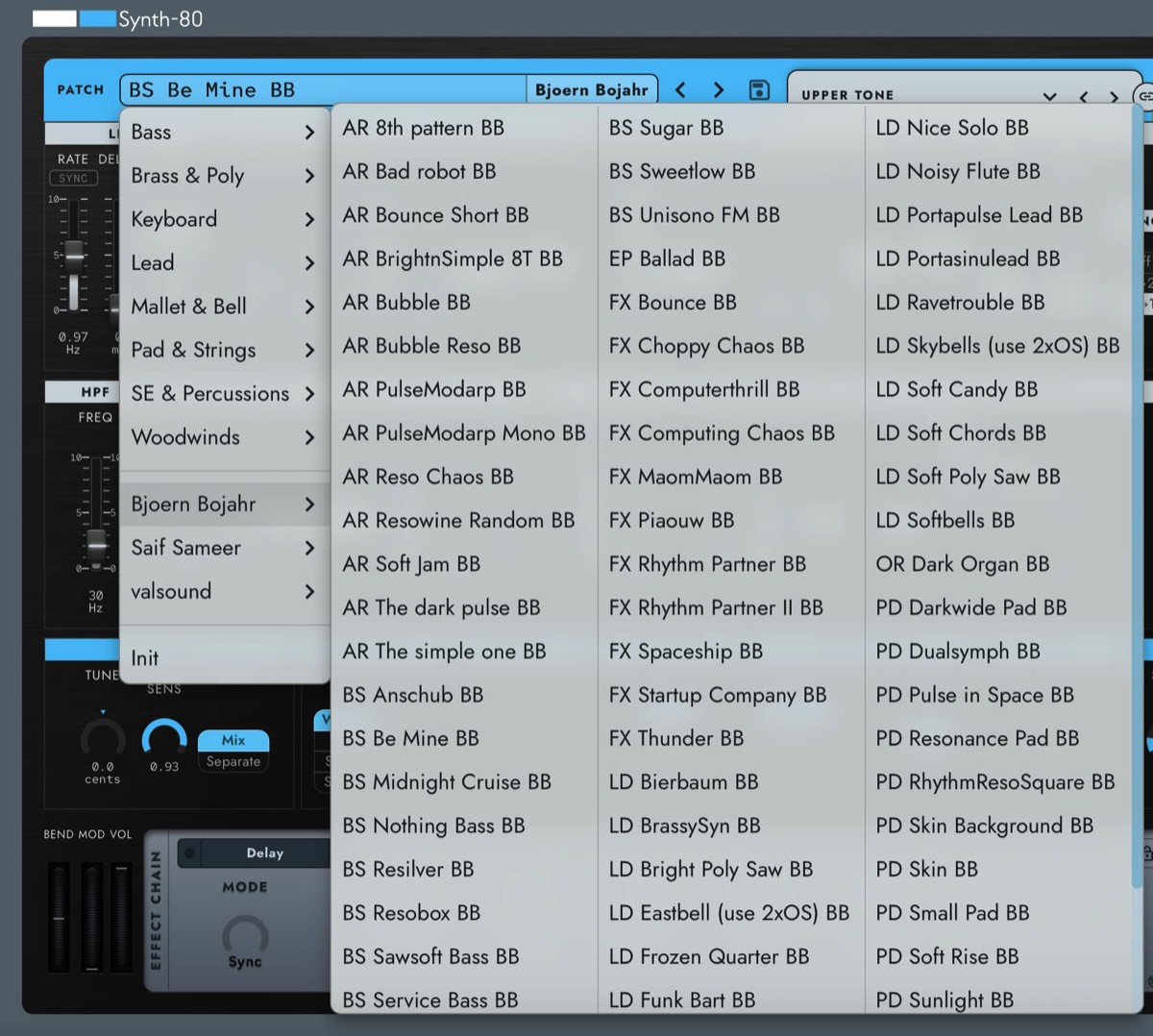Image resolution: width=1153 pixels, height=1036 pixels.
Task: Select next Upper Tone arrow
Action: coord(1114,96)
